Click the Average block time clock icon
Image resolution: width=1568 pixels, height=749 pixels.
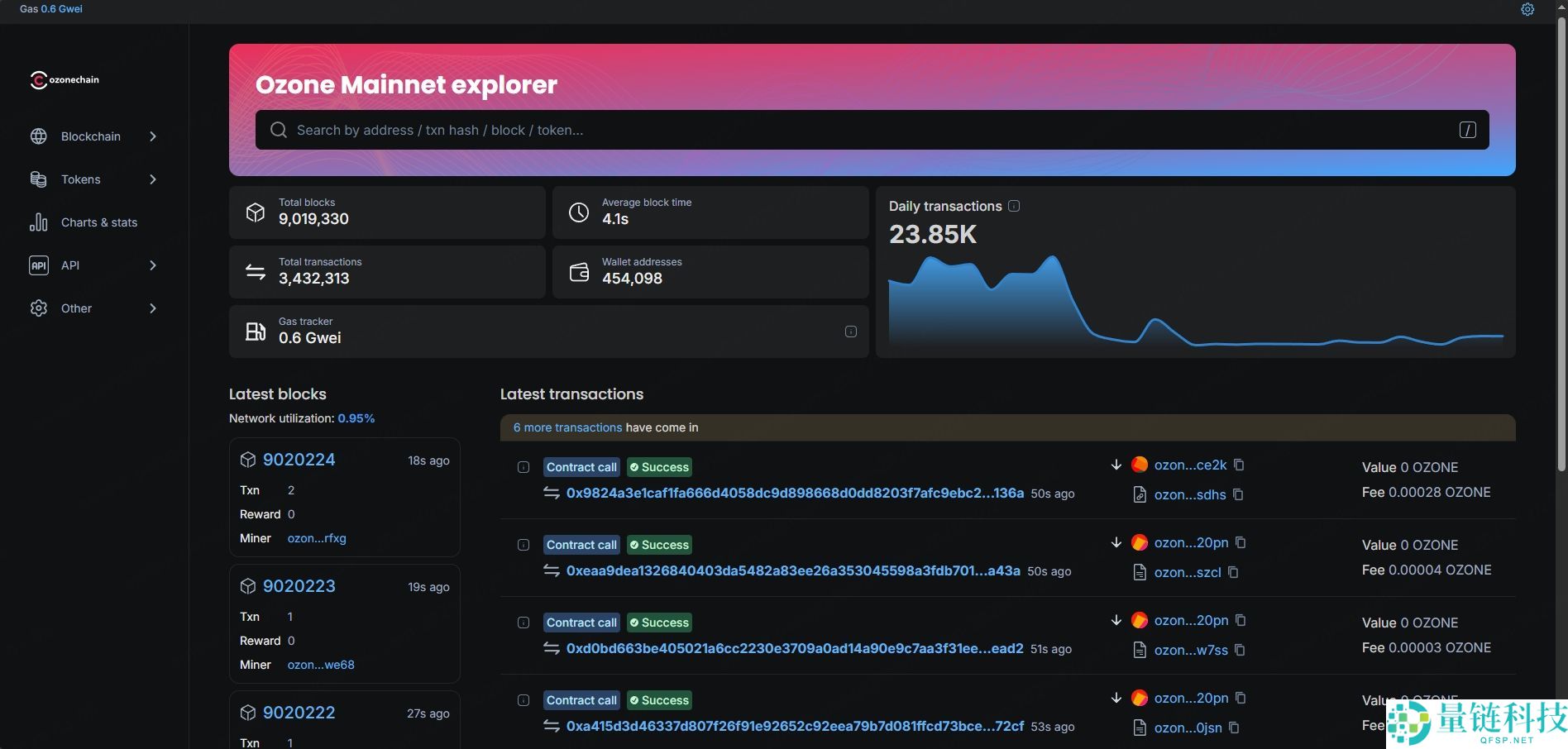(579, 212)
